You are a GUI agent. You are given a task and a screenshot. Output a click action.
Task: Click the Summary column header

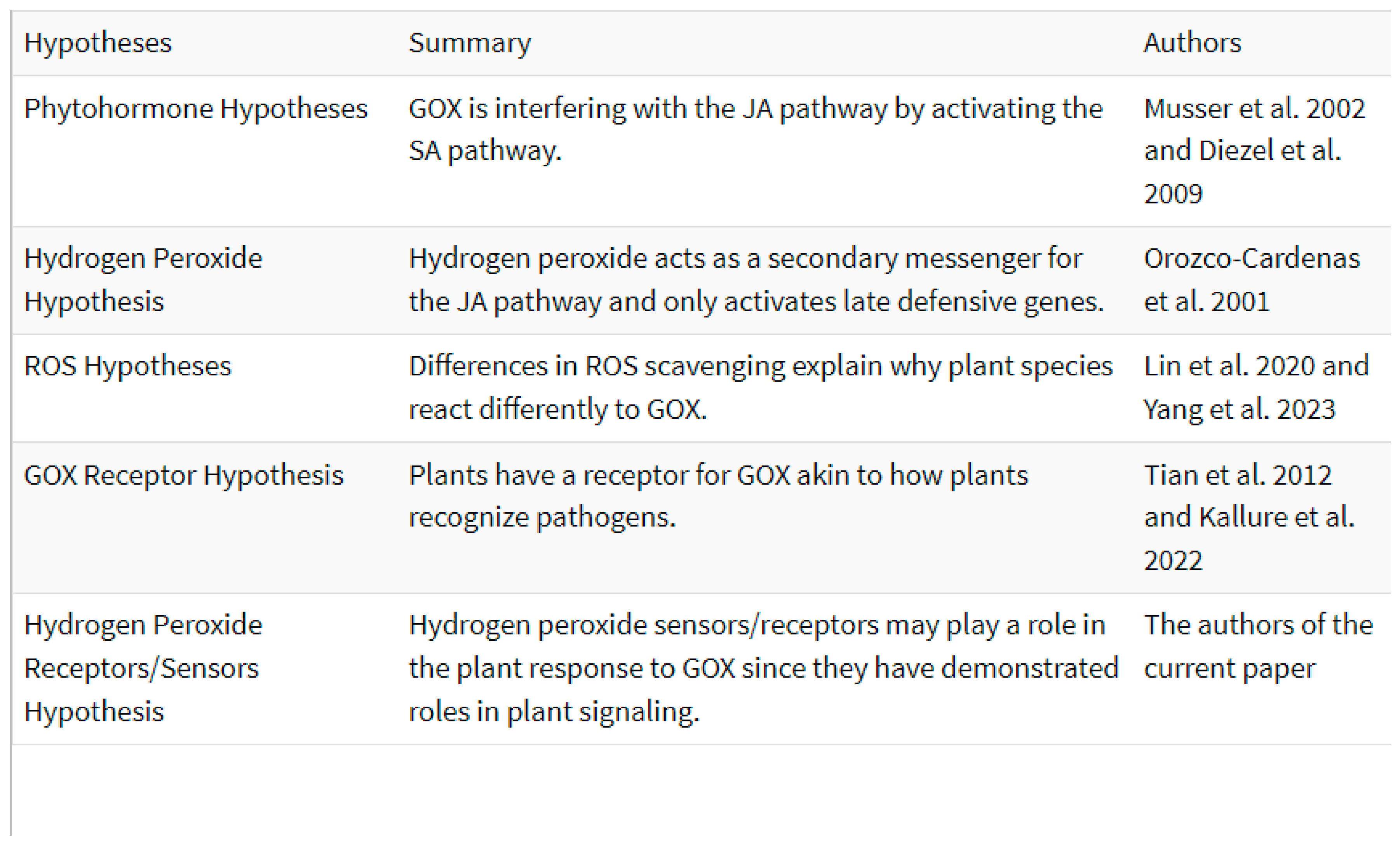pyautogui.click(x=470, y=43)
